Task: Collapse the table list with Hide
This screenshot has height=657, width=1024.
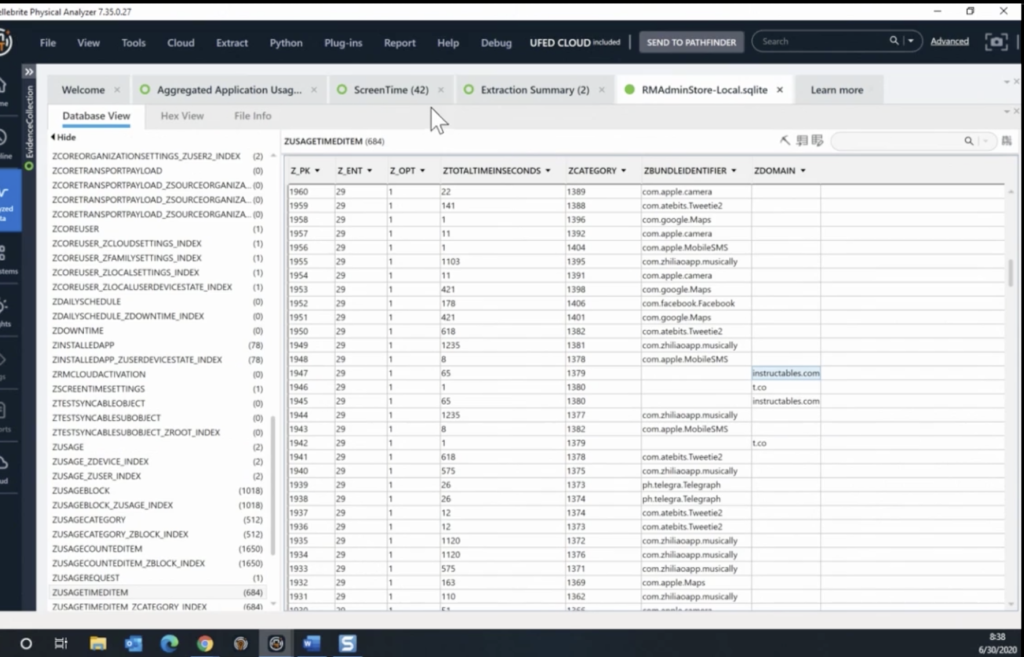Action: click(63, 137)
